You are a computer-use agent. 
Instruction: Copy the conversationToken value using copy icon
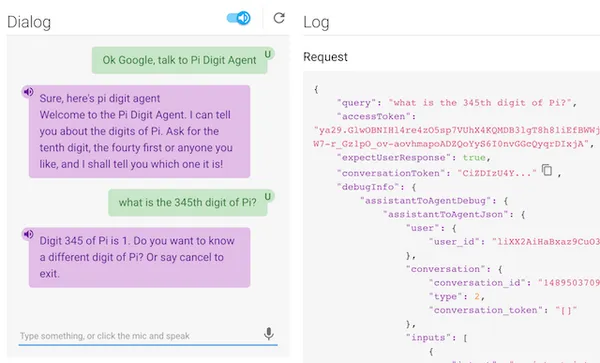547,170
